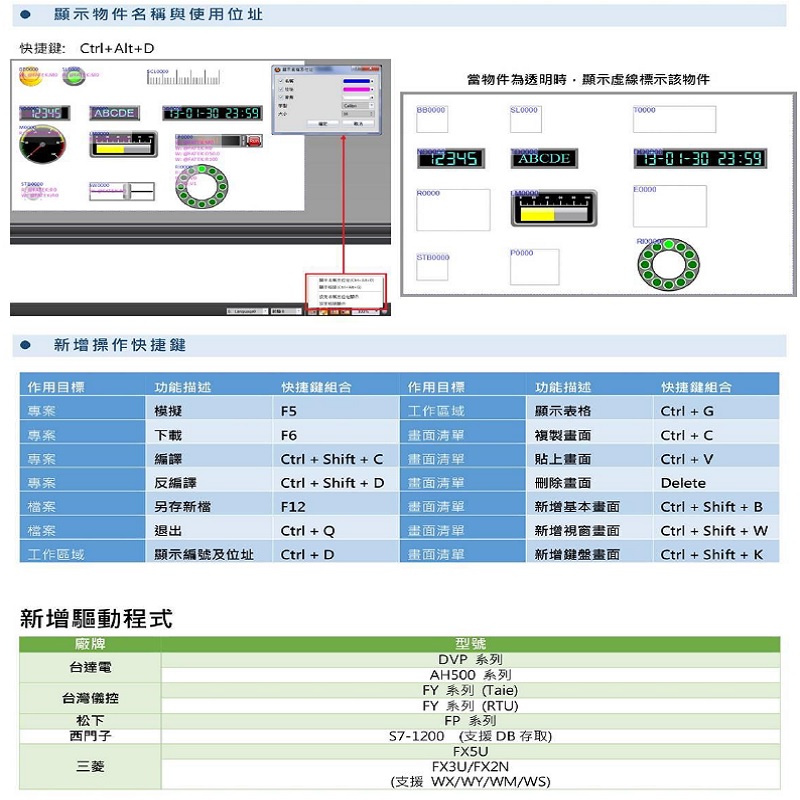Select the green SL0000 lamp object
Screen dimensions: 800x800
point(74,77)
